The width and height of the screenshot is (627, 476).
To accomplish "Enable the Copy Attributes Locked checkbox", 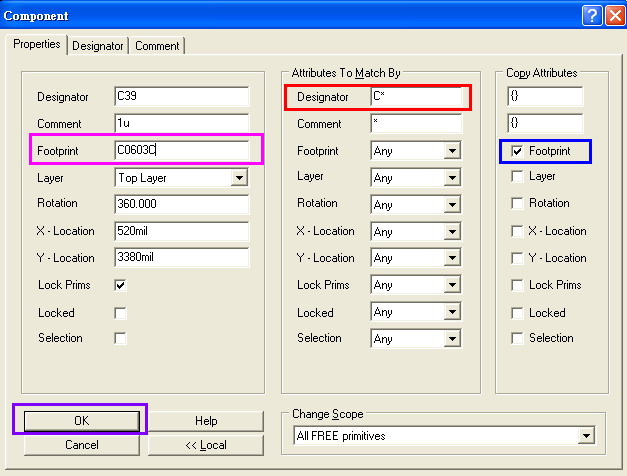I will [517, 313].
